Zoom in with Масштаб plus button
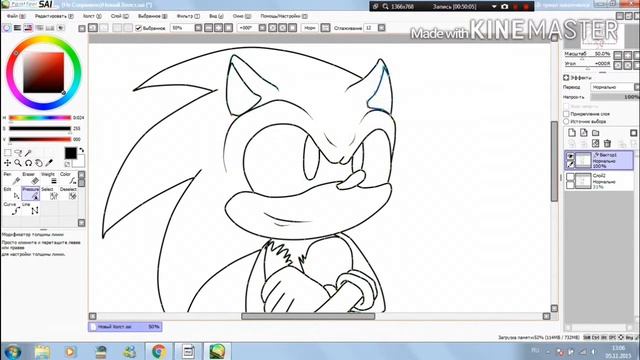This screenshot has width=640, height=360. (628, 55)
